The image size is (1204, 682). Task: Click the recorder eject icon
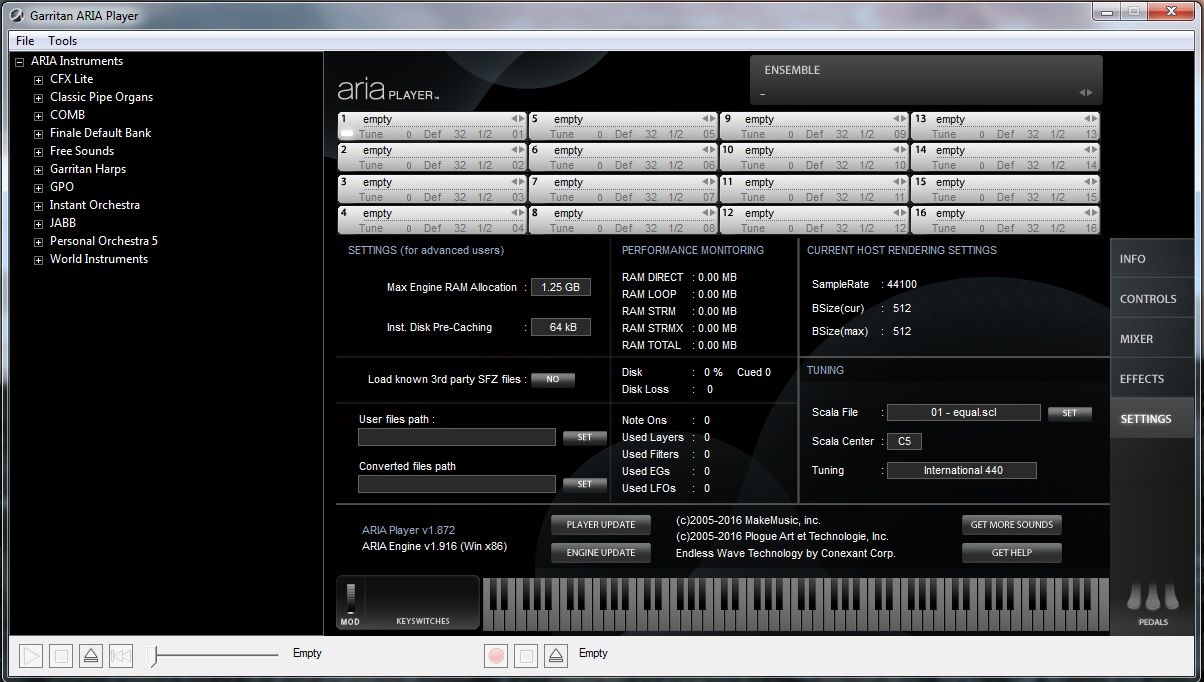point(556,656)
